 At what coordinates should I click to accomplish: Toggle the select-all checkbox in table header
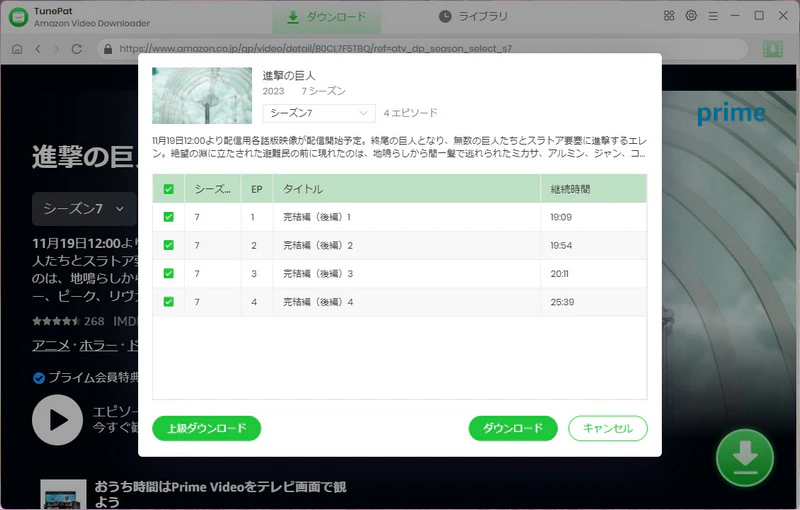(168, 189)
